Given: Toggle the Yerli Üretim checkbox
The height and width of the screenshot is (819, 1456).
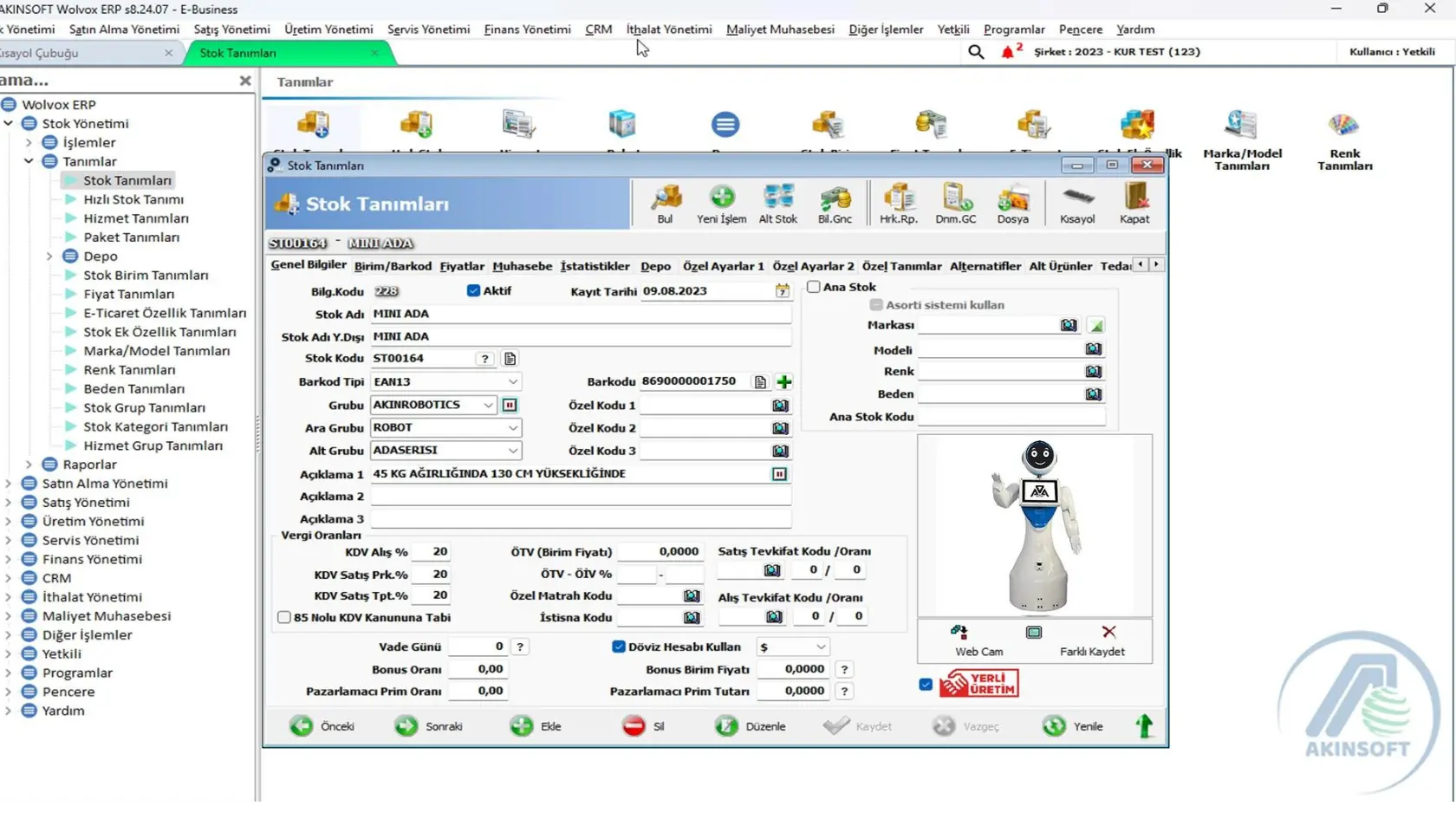Looking at the screenshot, I should coord(926,685).
